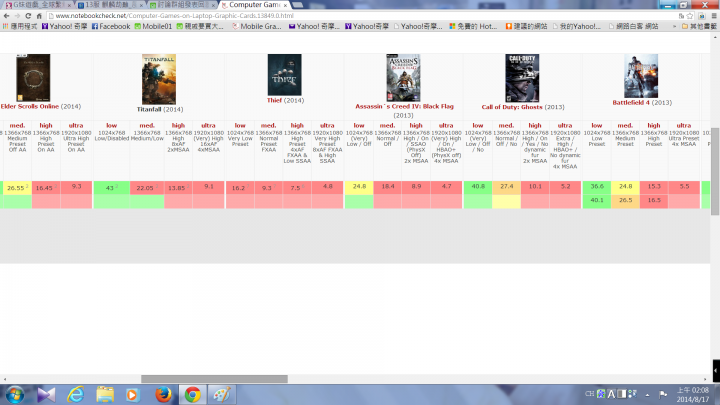Click the Battlefield 4 cover thumbnail
Screen dimensions: 720x405
click(641, 76)
